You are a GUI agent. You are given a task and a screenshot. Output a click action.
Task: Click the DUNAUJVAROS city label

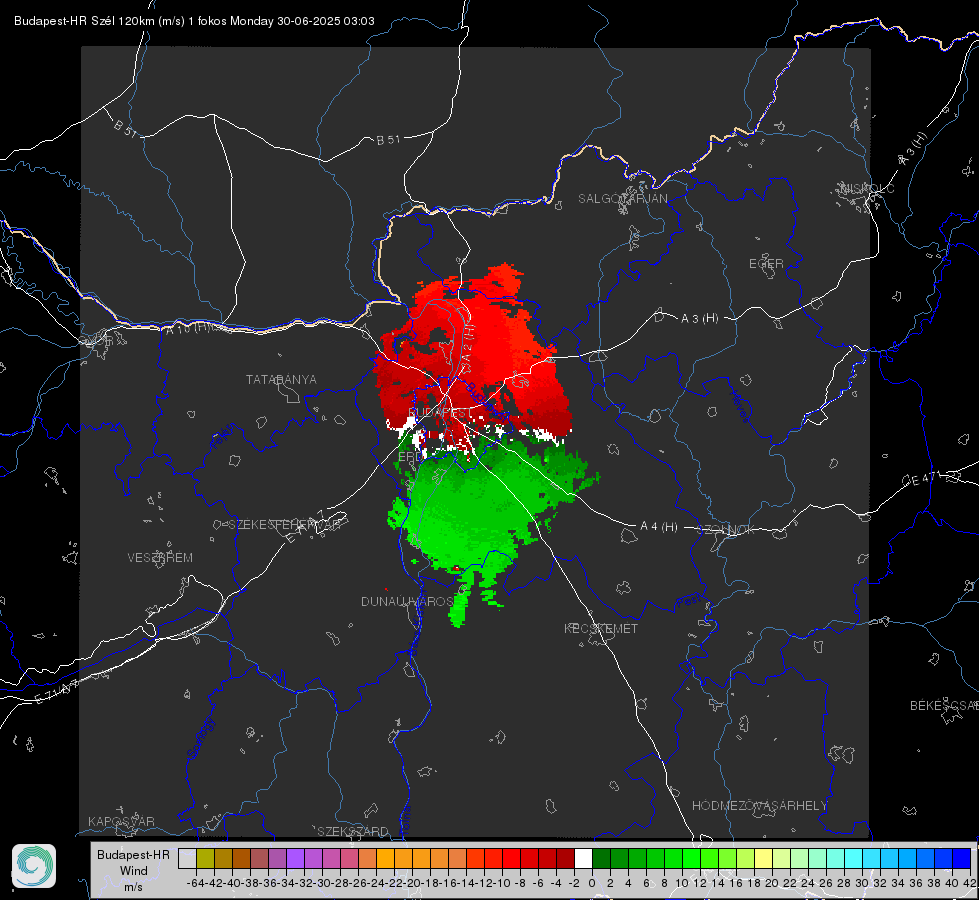coord(407,601)
